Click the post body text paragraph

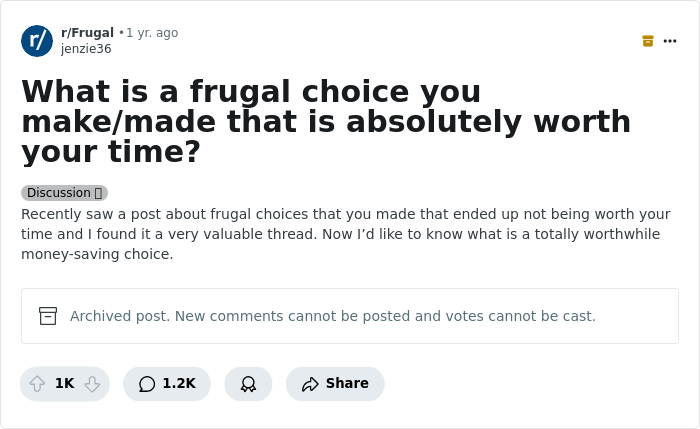[345, 234]
